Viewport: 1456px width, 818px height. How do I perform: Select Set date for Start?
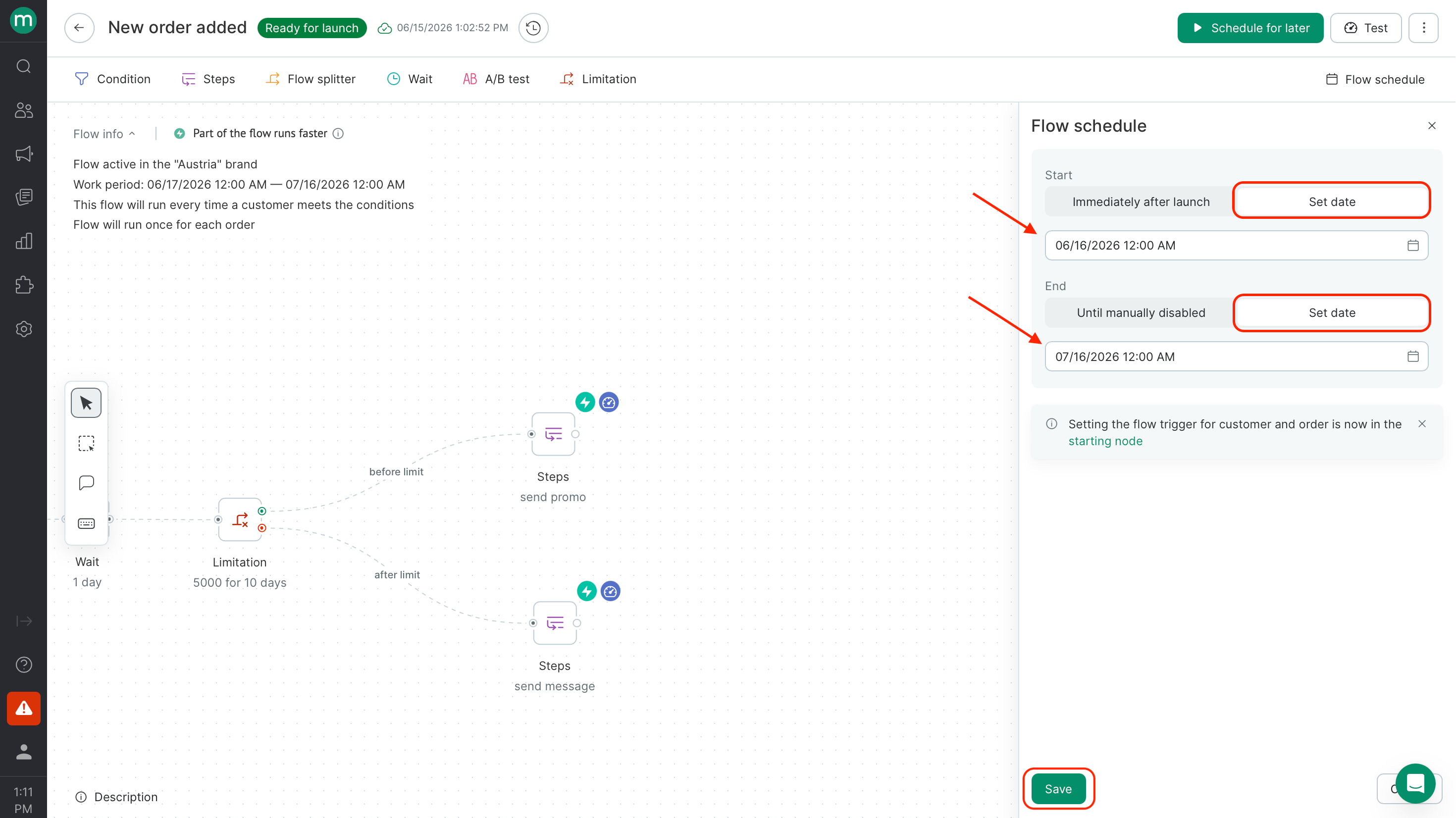1332,202
